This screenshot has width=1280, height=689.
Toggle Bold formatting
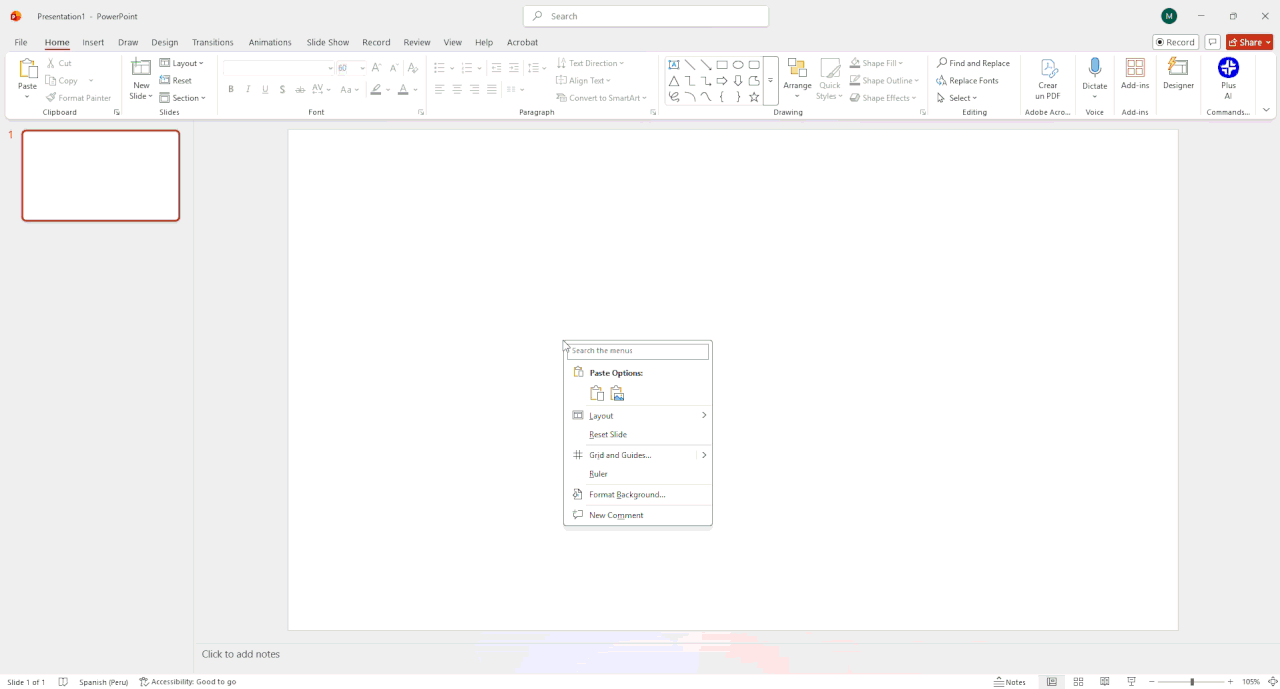[231, 89]
